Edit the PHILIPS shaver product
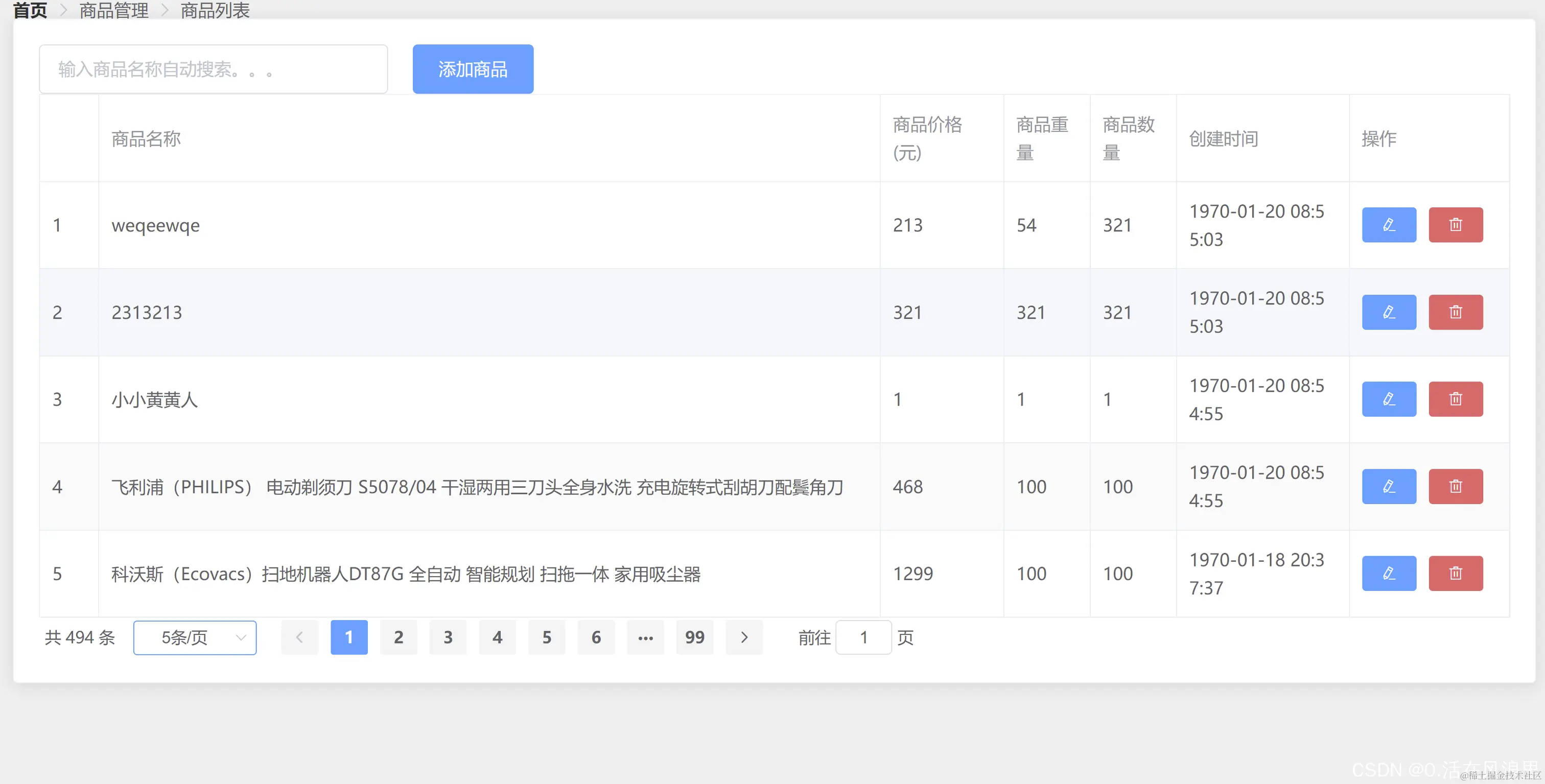 point(1389,486)
